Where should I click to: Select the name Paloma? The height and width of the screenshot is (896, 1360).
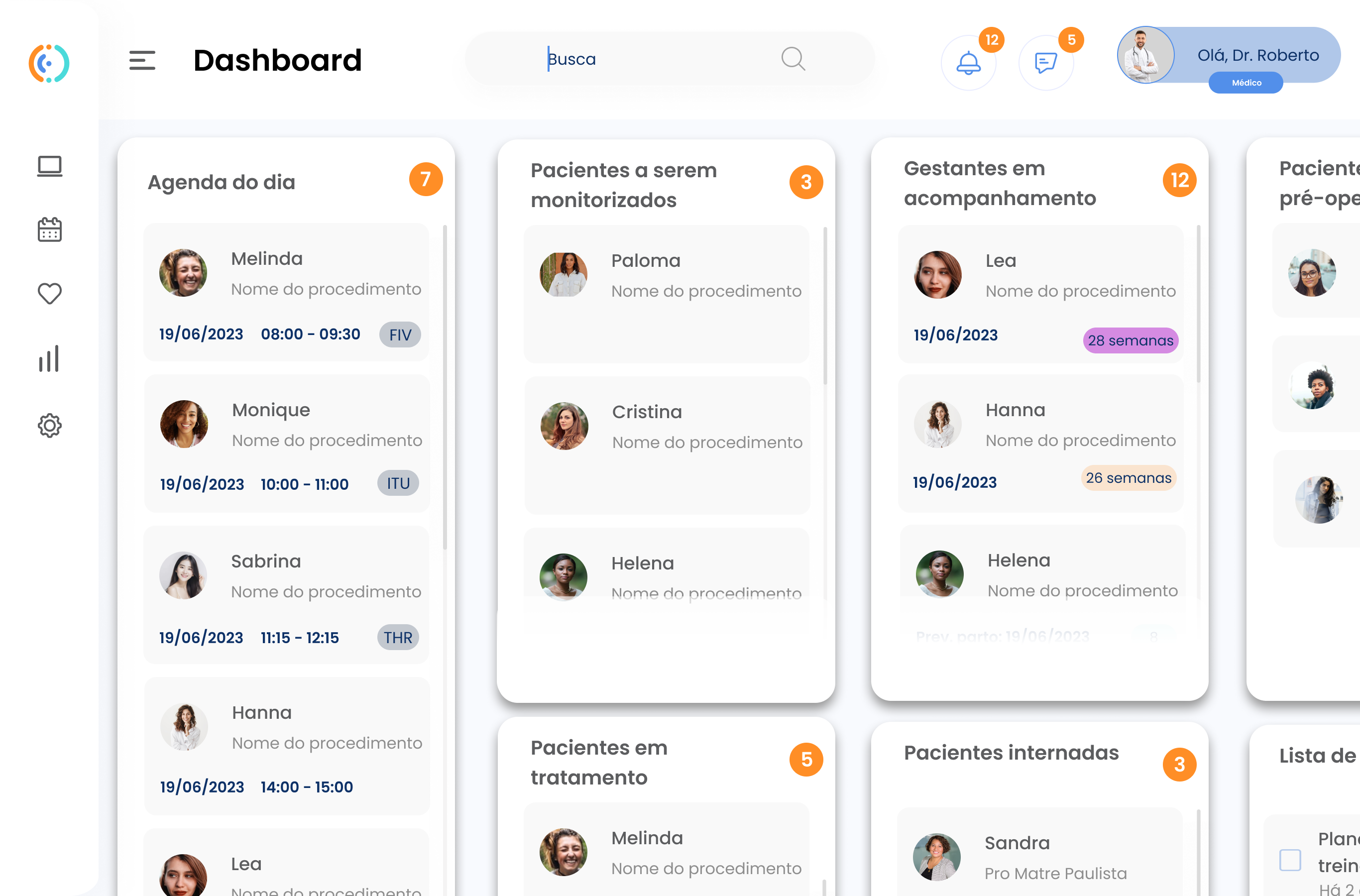(x=646, y=260)
